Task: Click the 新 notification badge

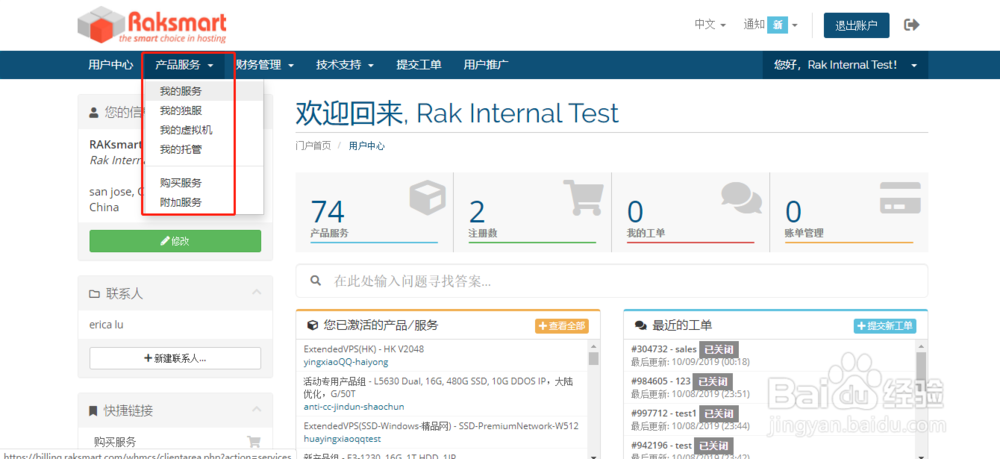Action: (x=777, y=25)
